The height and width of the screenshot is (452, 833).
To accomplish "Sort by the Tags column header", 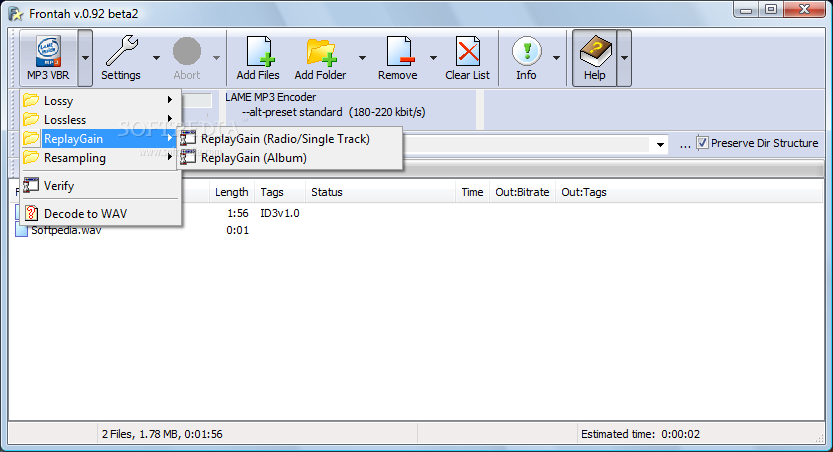I will point(280,192).
